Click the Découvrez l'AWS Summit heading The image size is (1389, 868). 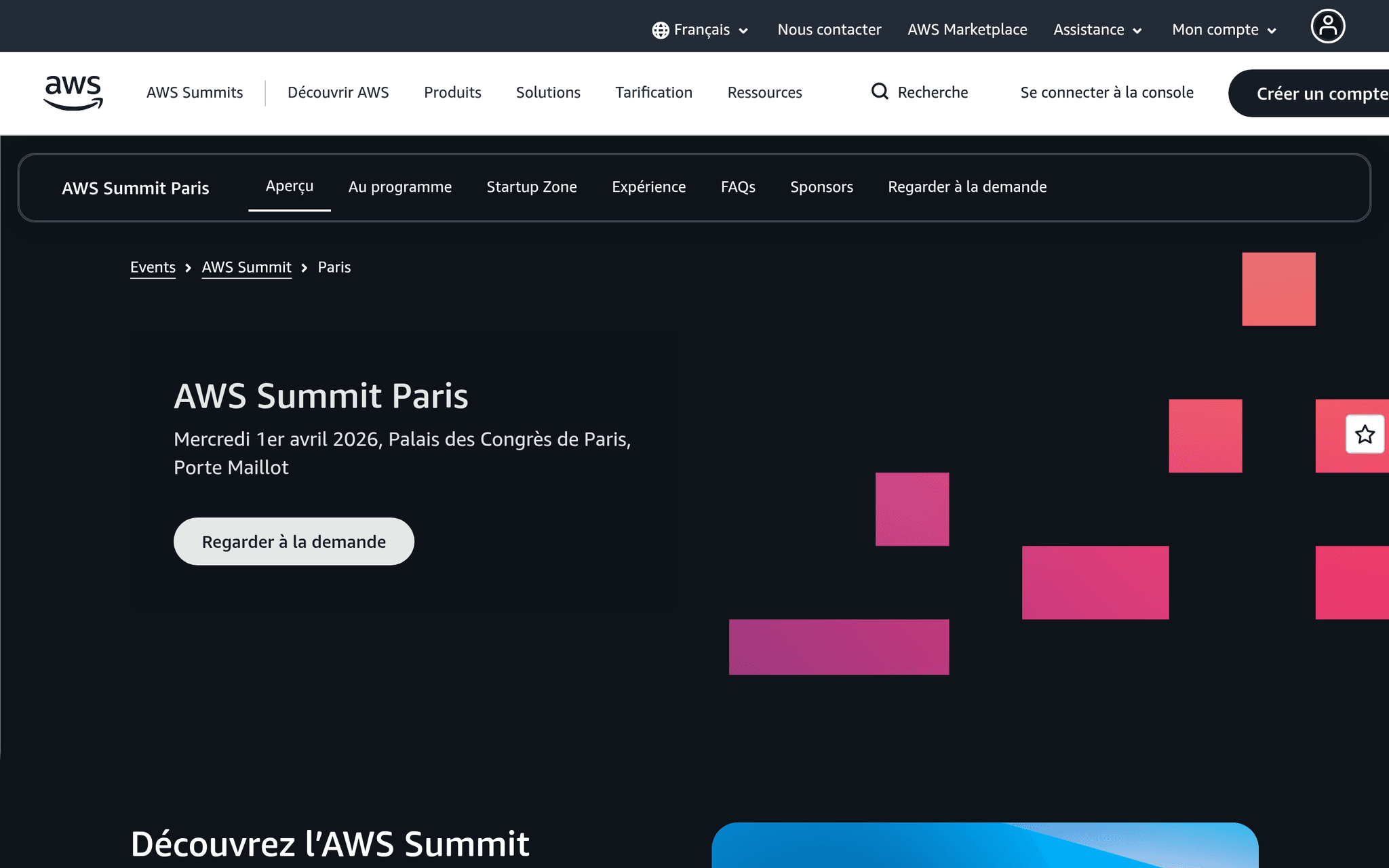coord(330,844)
